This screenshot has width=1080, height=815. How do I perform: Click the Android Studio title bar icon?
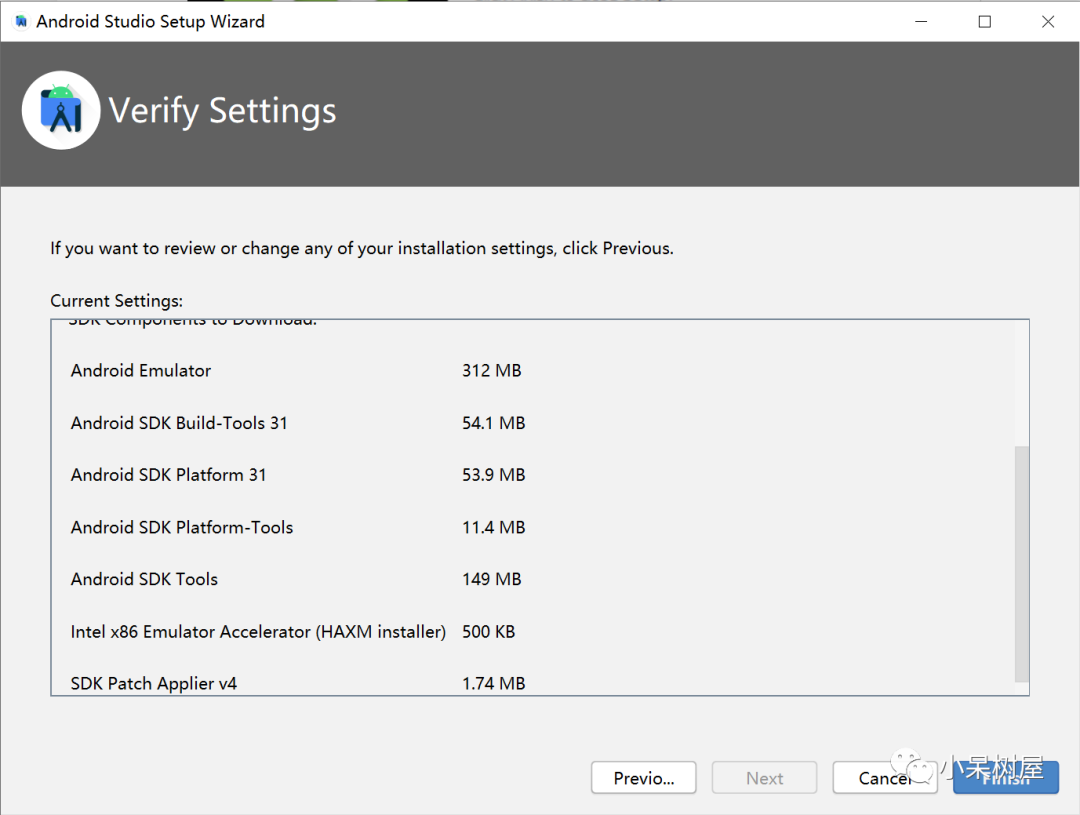coord(21,21)
